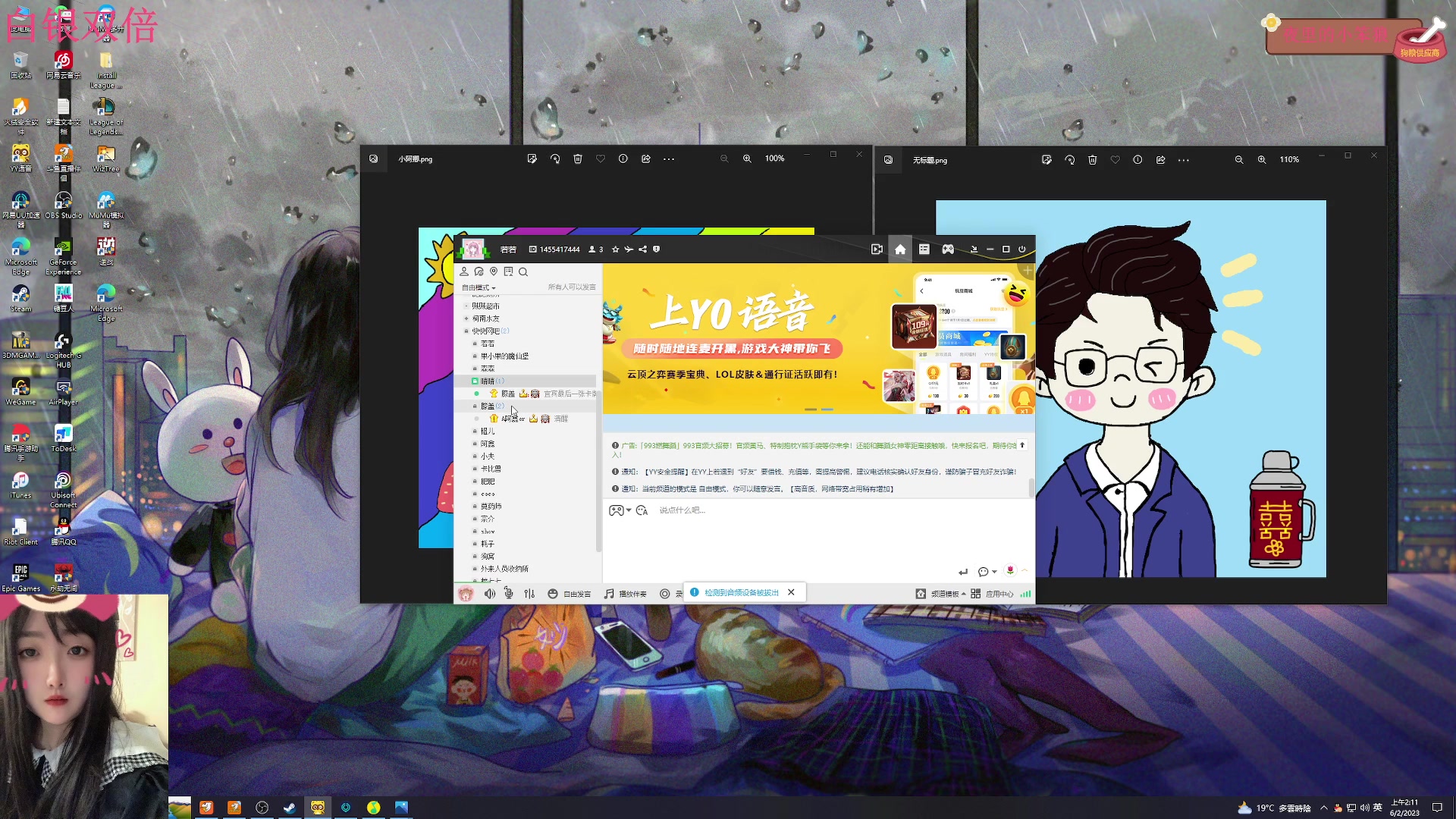Open the audio mixer settings sliders icon
Screen dimensions: 1456x819
coord(529,594)
